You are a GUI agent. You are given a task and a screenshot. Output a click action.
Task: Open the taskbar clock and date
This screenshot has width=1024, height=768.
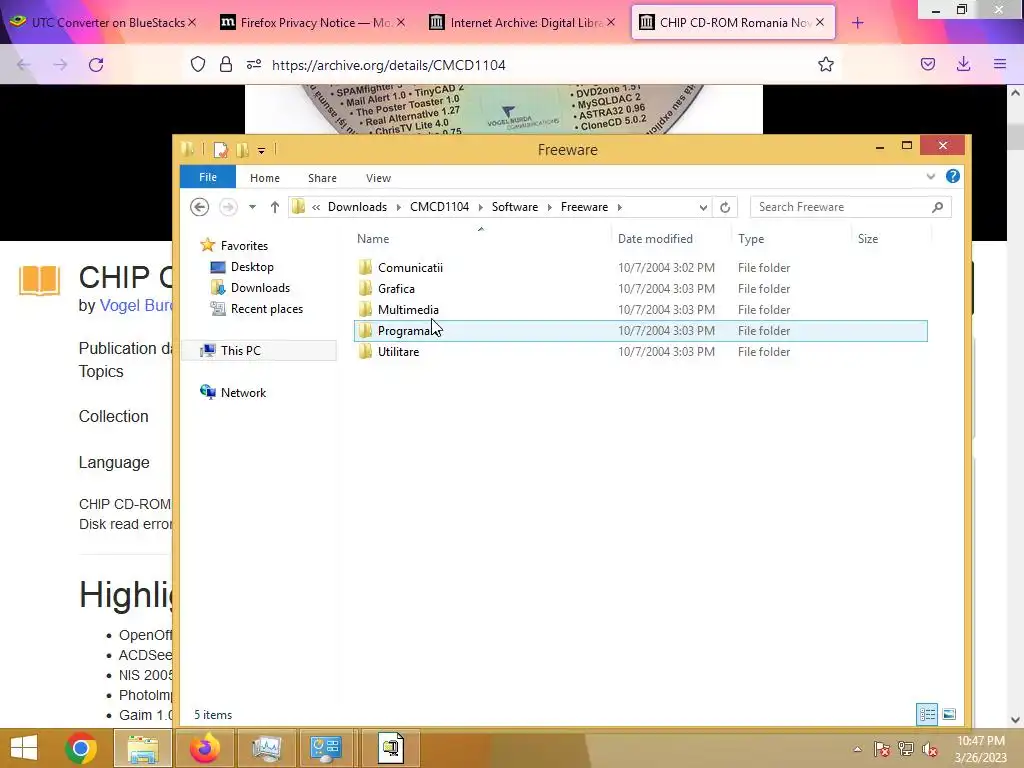click(x=980, y=748)
